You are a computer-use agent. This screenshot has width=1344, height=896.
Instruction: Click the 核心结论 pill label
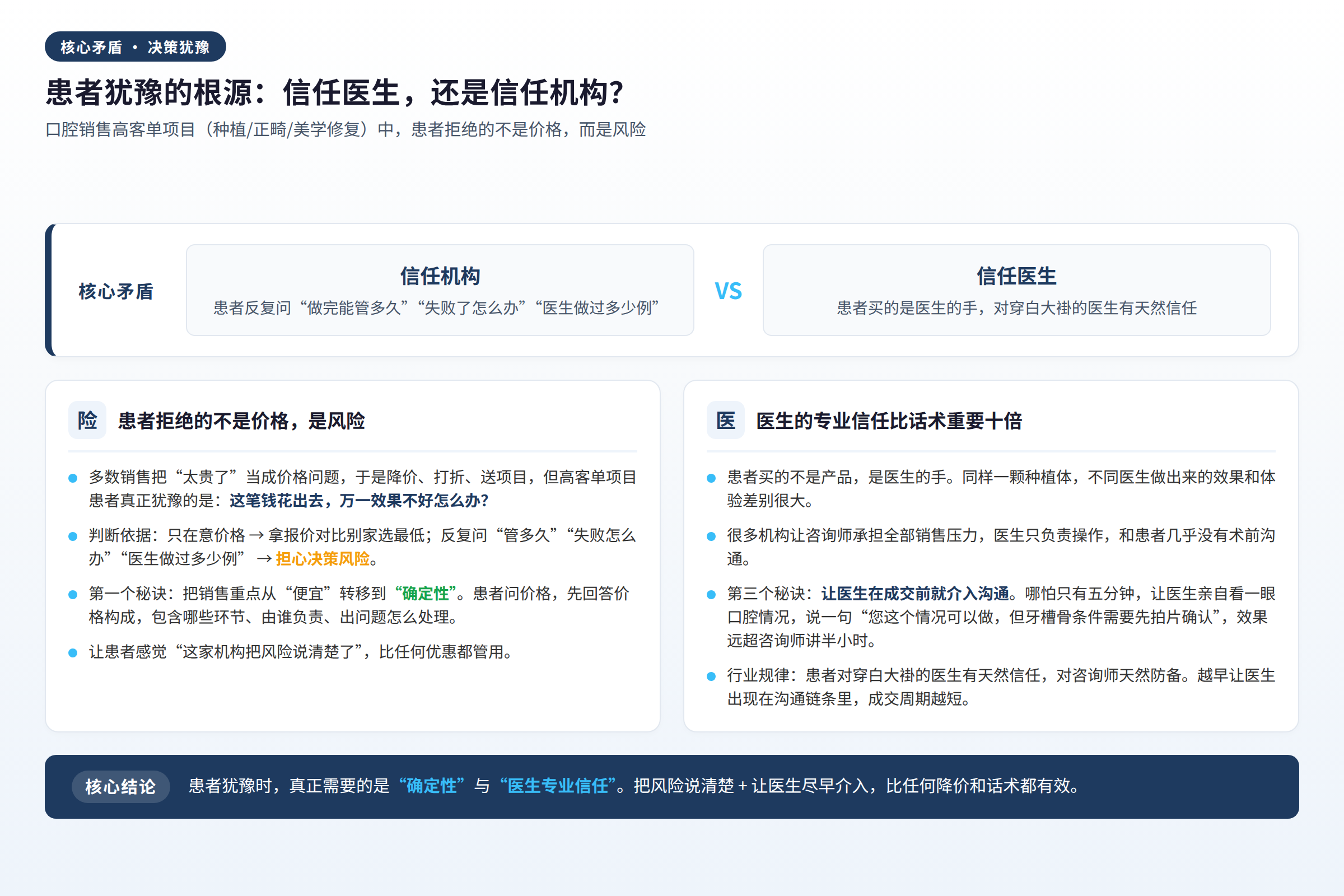(120, 786)
